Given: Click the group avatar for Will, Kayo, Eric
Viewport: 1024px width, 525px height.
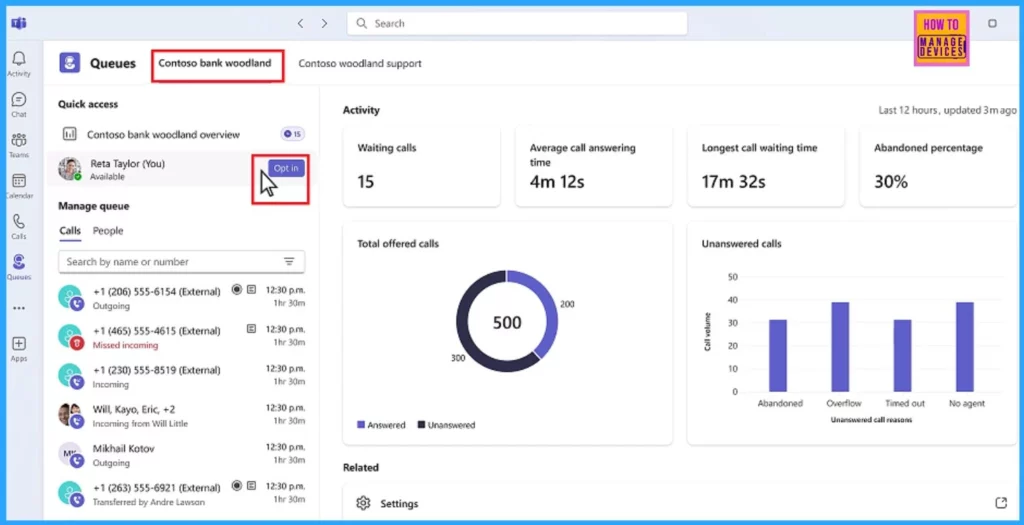Looking at the screenshot, I should click(70, 416).
